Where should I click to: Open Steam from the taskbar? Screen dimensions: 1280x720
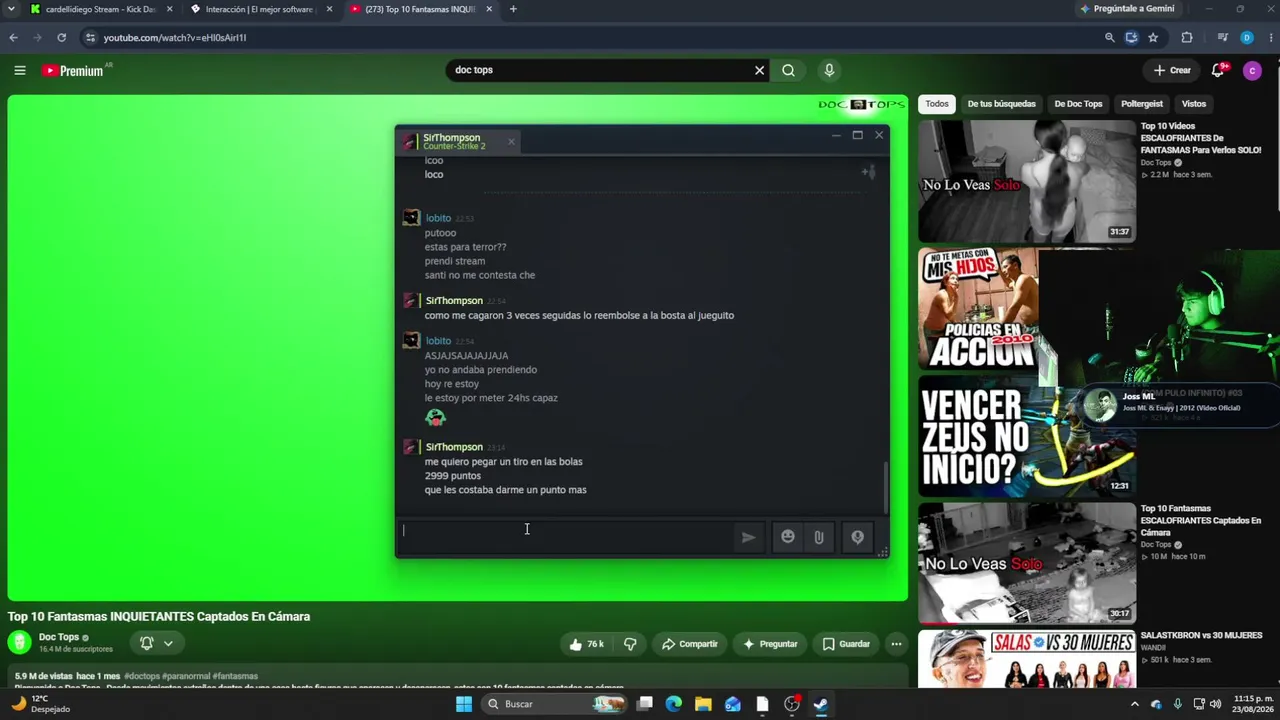(x=821, y=704)
